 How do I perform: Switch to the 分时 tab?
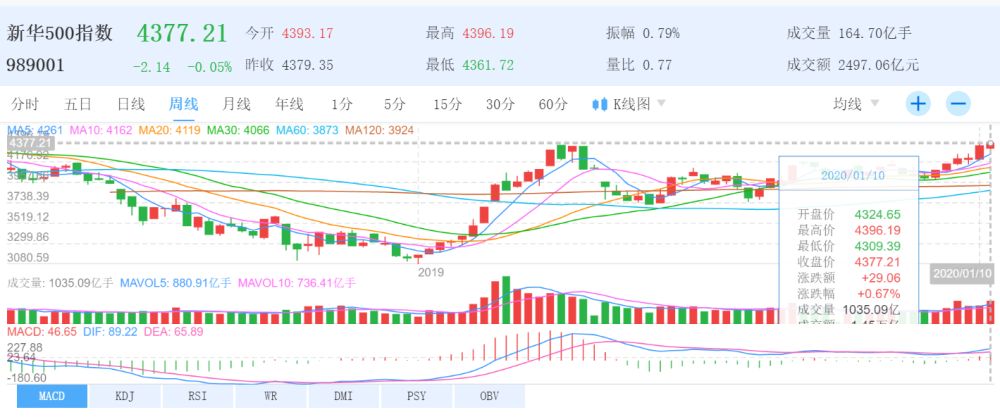(24, 104)
